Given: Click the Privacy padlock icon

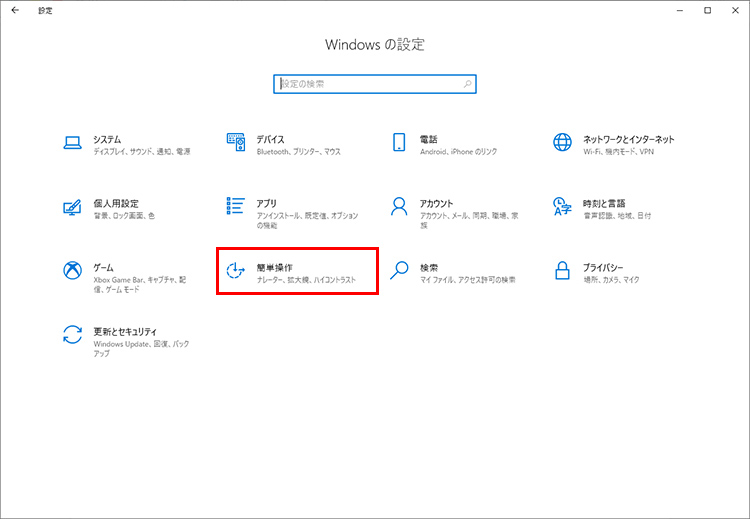Looking at the screenshot, I should tap(562, 272).
